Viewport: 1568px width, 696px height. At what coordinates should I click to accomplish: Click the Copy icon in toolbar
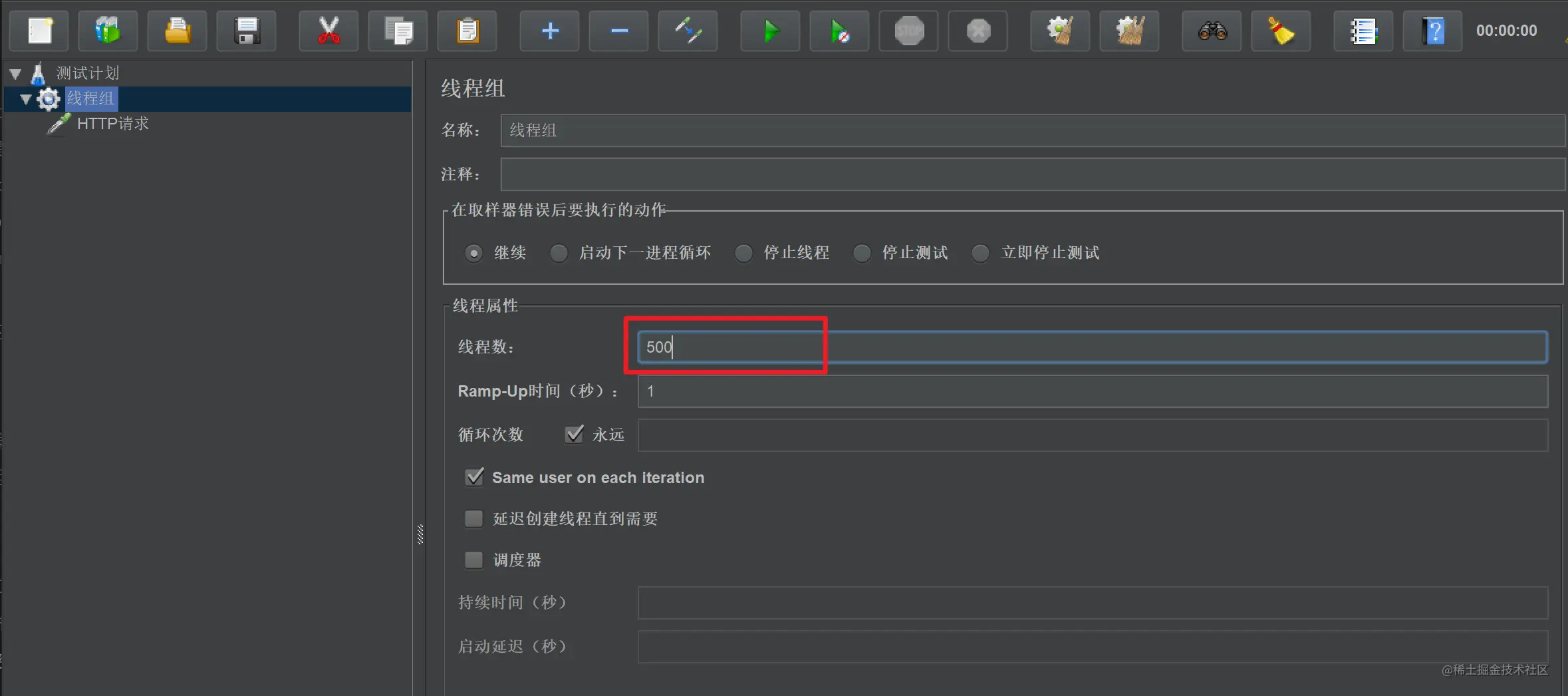(398, 31)
